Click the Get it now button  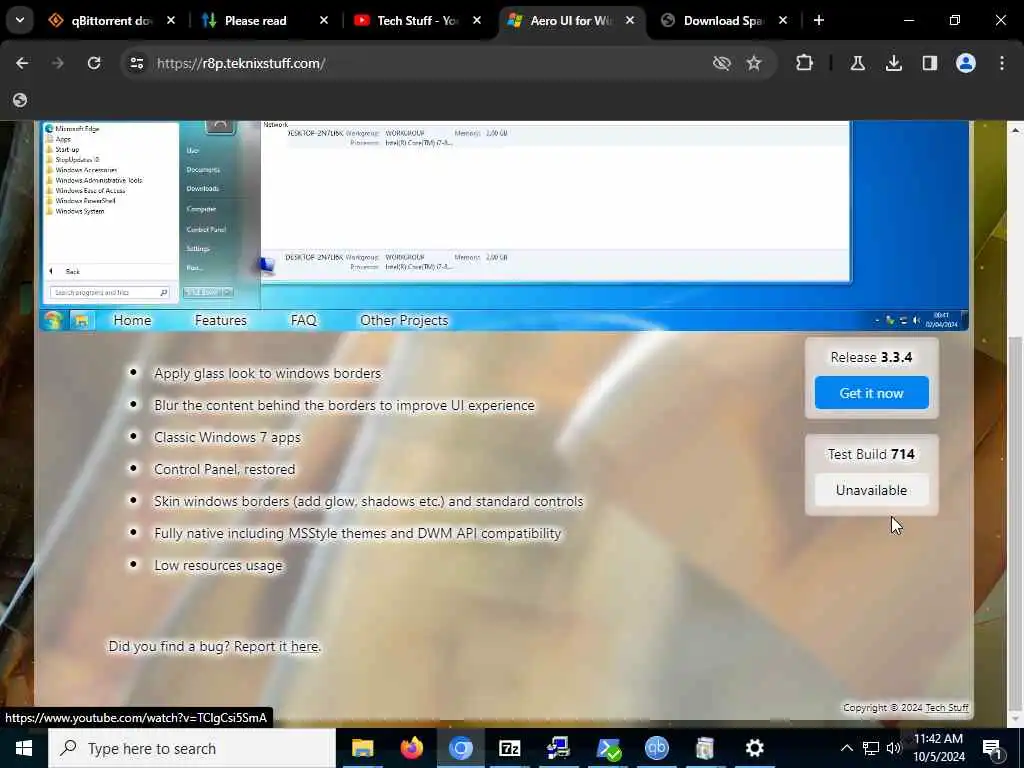pos(871,393)
